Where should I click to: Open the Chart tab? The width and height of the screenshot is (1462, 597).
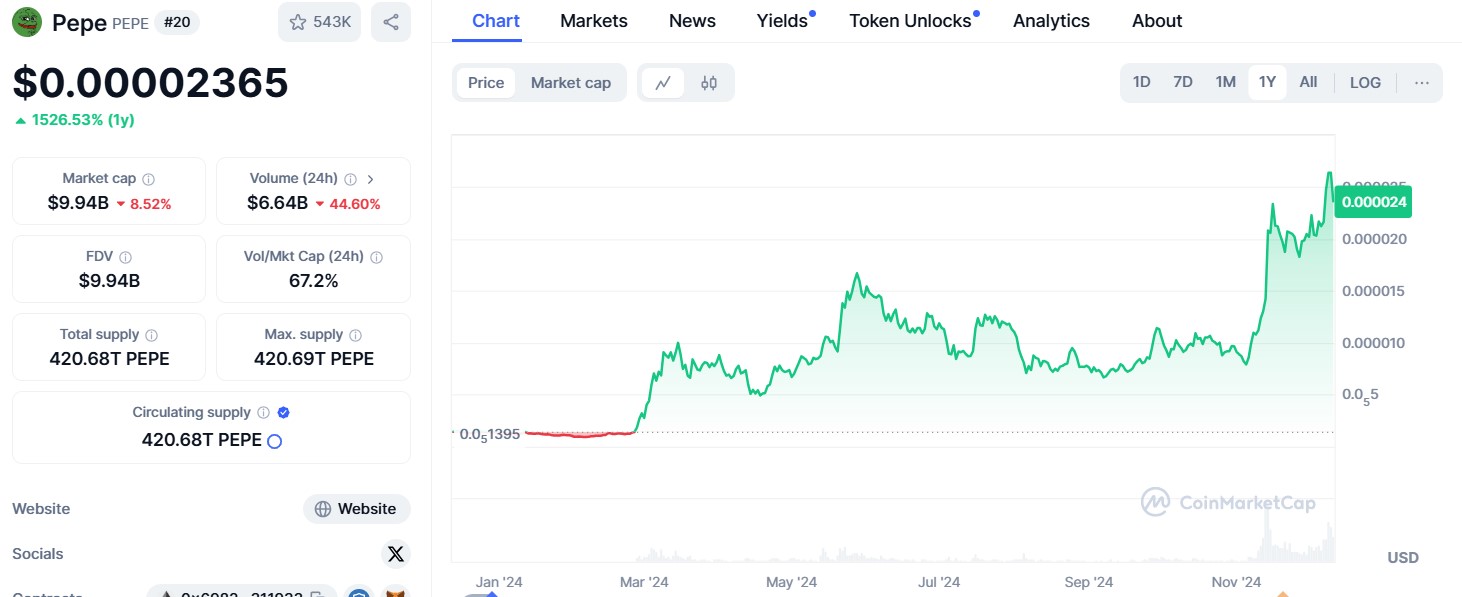point(496,21)
